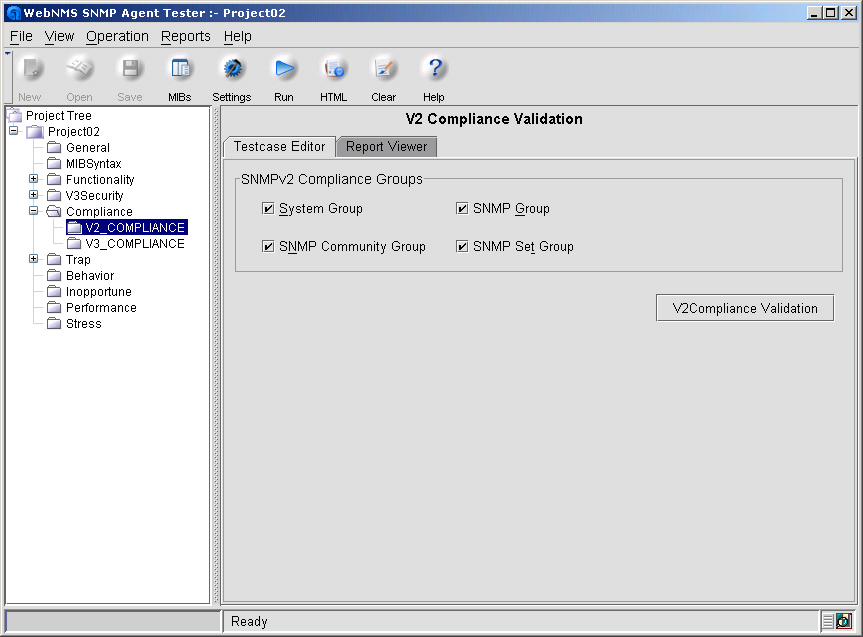Image resolution: width=863 pixels, height=637 pixels.
Task: Open the Operation menu
Action: [x=117, y=36]
